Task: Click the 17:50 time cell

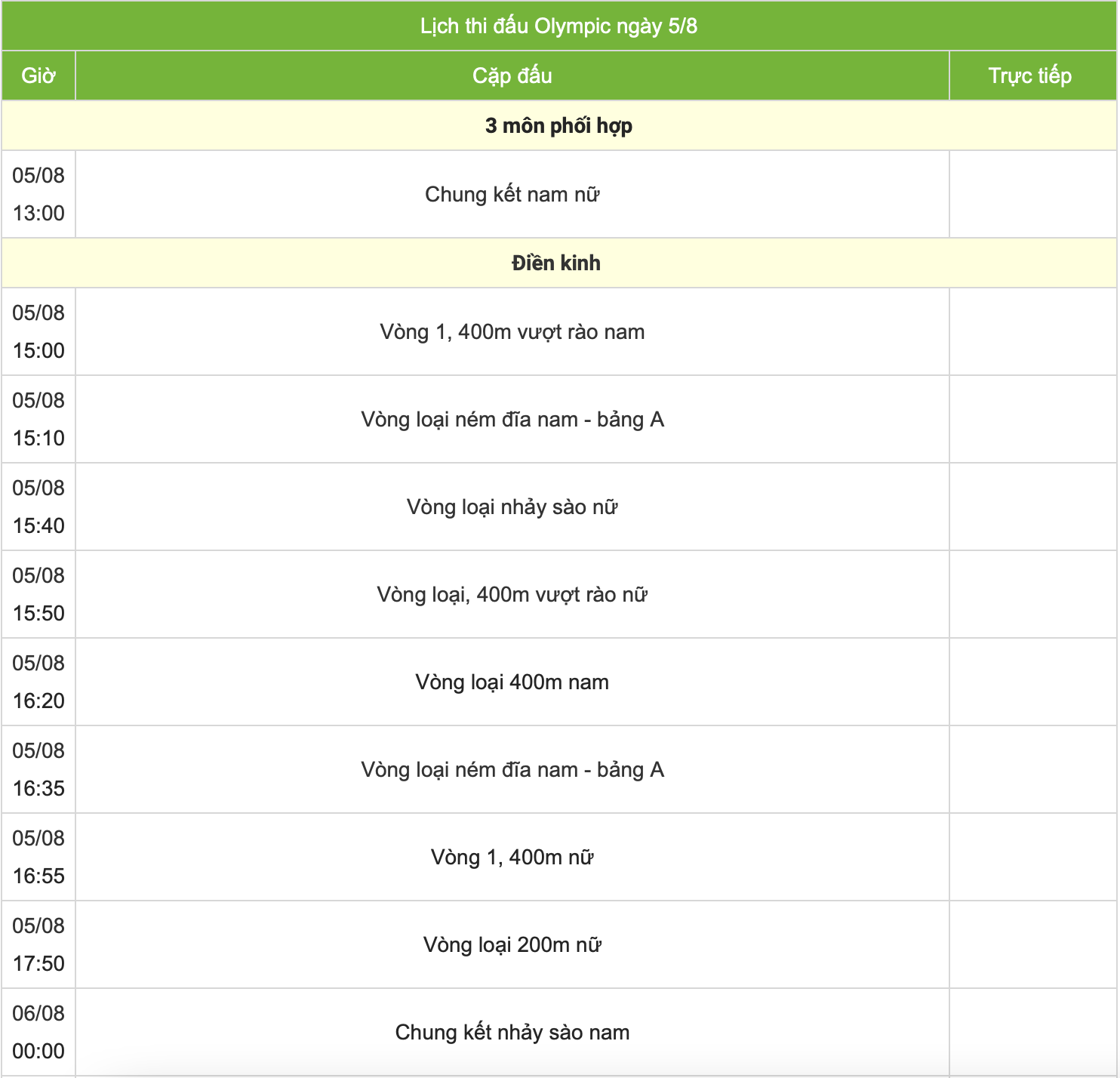Action: [x=38, y=944]
